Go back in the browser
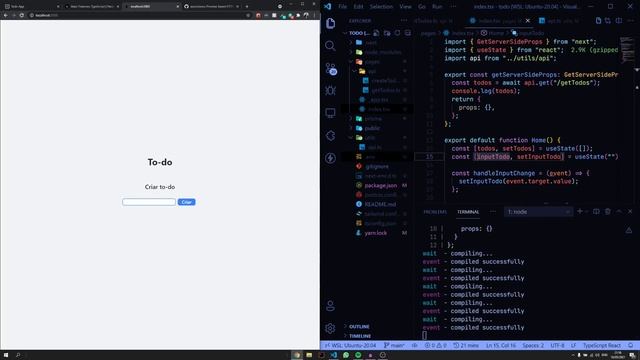This screenshot has width=640, height=360. (x=6, y=15)
